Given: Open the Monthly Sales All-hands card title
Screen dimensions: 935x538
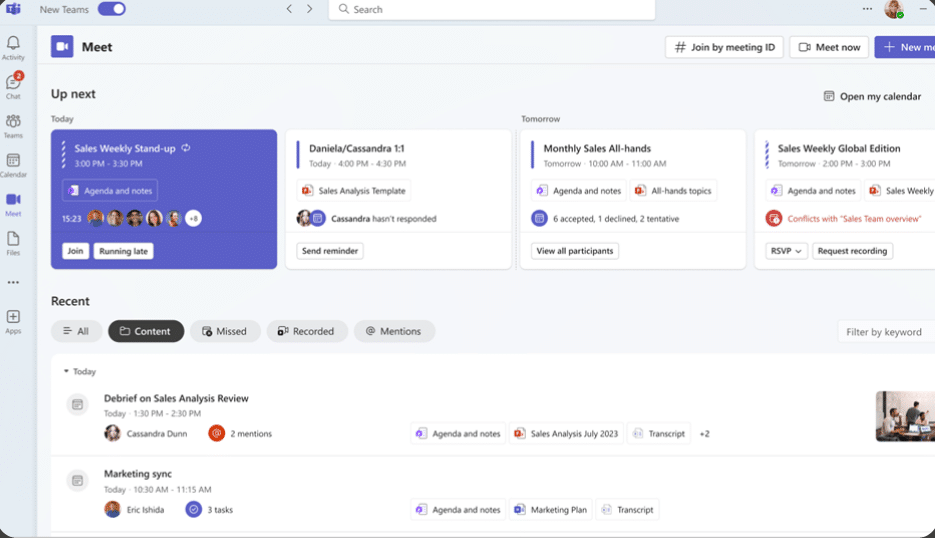Looking at the screenshot, I should coord(597,148).
